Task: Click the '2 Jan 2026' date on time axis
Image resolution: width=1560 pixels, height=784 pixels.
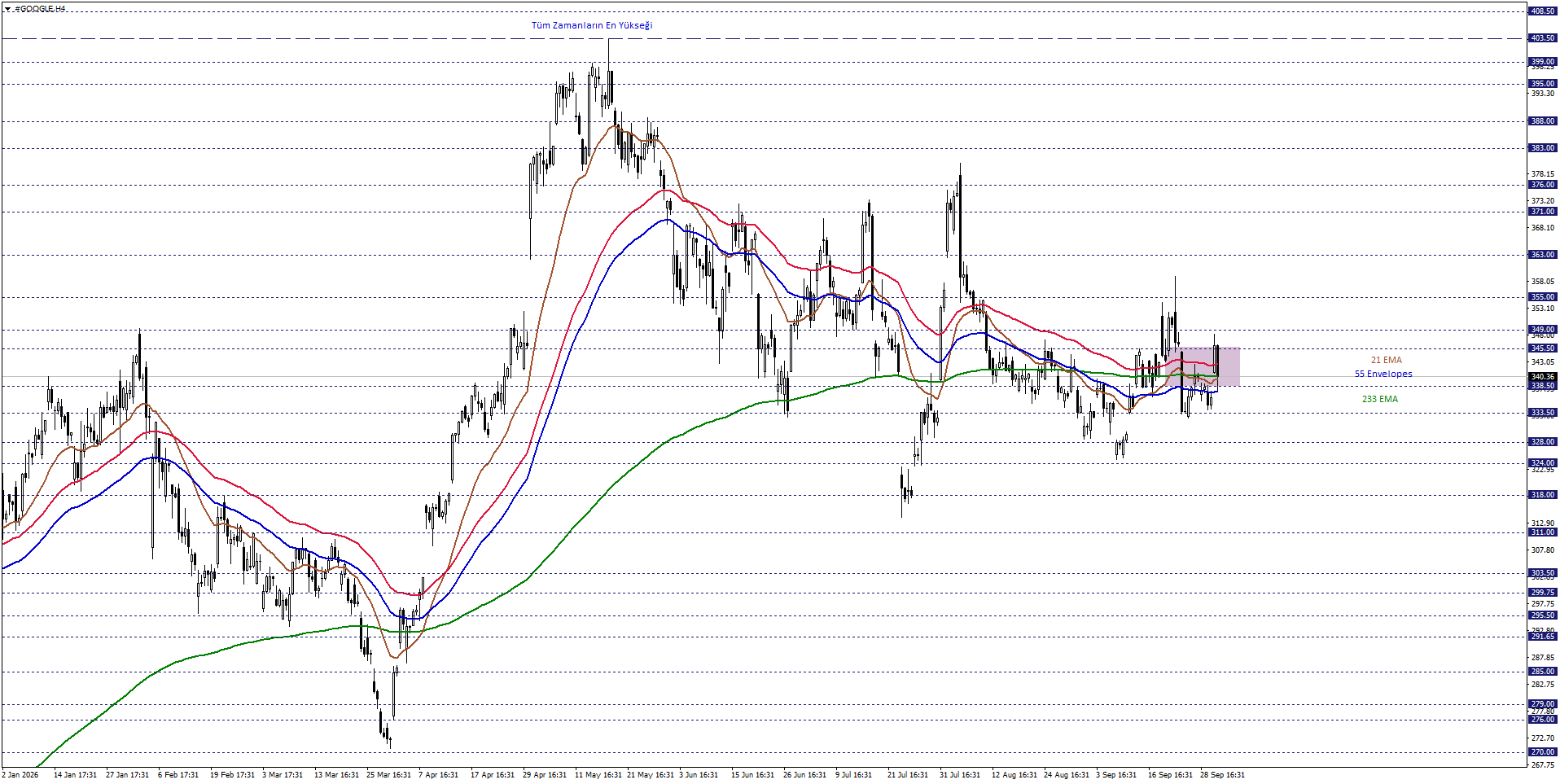Action: coord(20,775)
